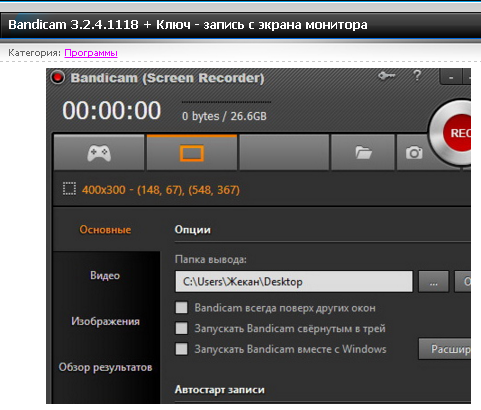Open the Видео settings tab
481x410 pixels.
[105, 275]
